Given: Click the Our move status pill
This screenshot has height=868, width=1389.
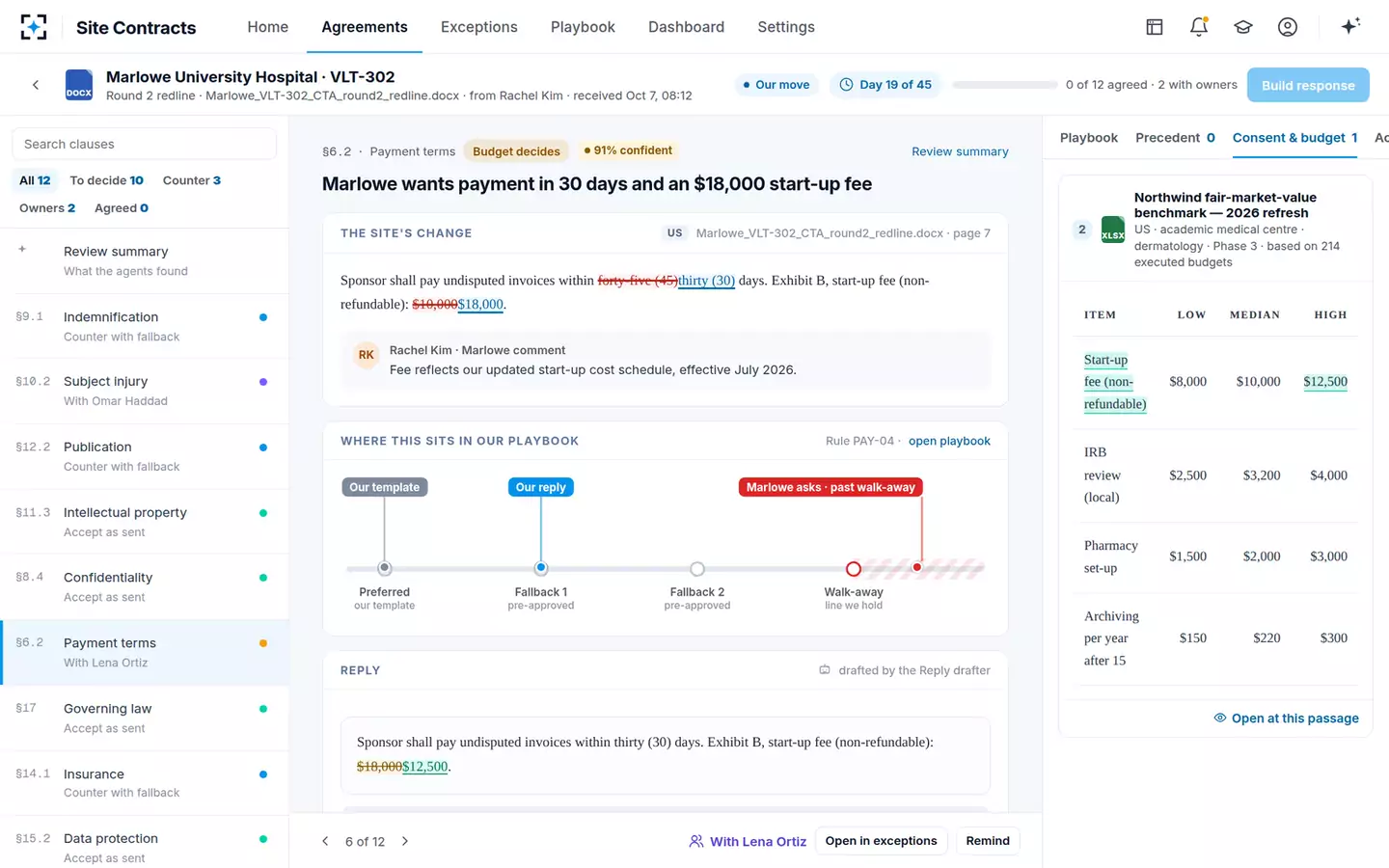Looking at the screenshot, I should pyautogui.click(x=776, y=85).
